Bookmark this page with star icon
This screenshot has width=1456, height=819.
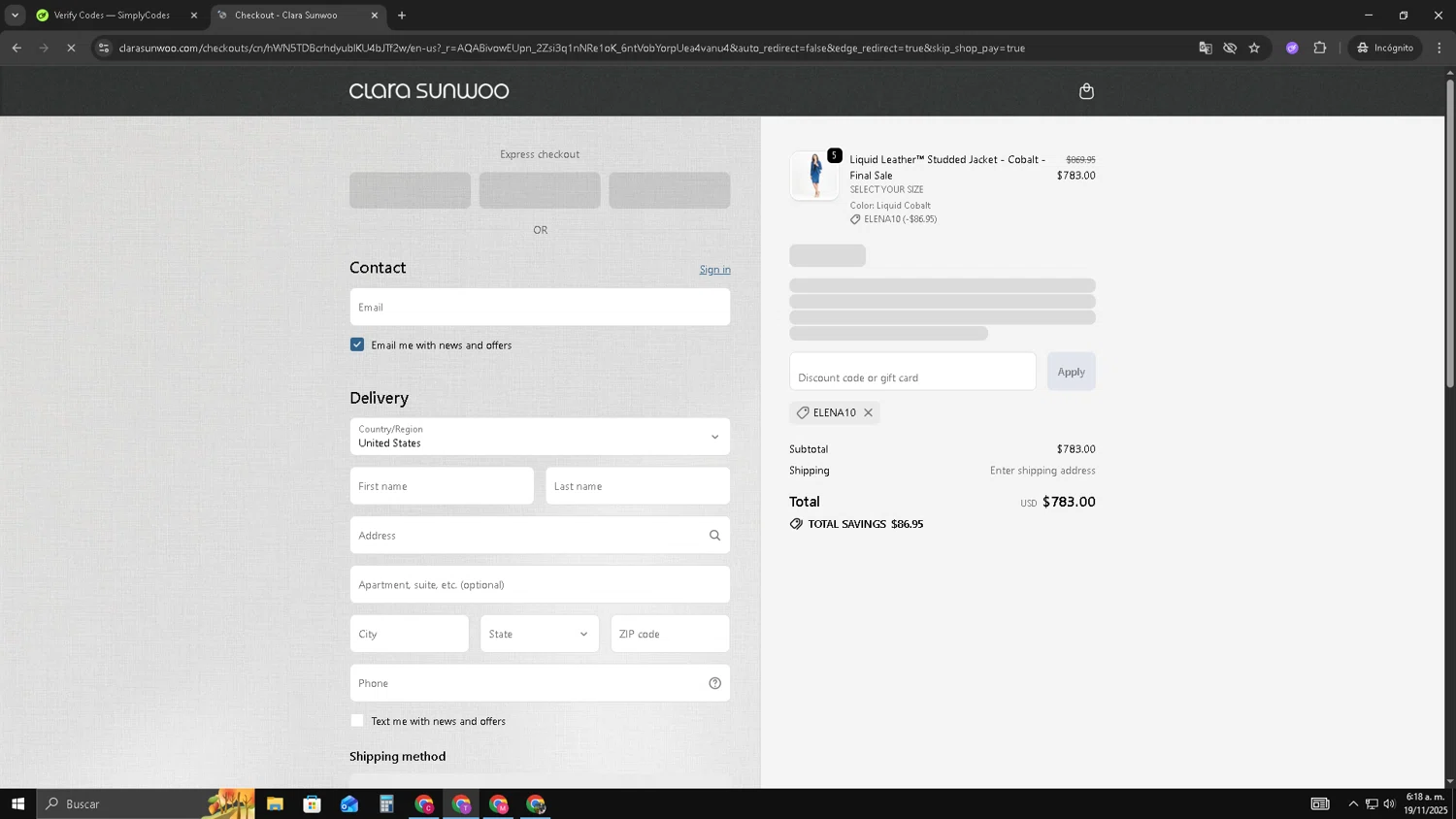click(1254, 48)
